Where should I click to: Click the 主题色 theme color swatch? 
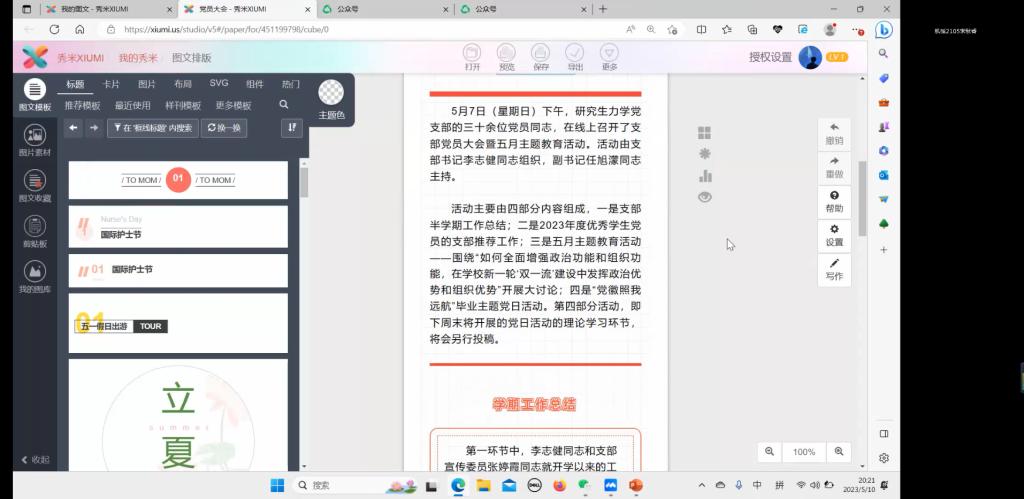pos(331,94)
